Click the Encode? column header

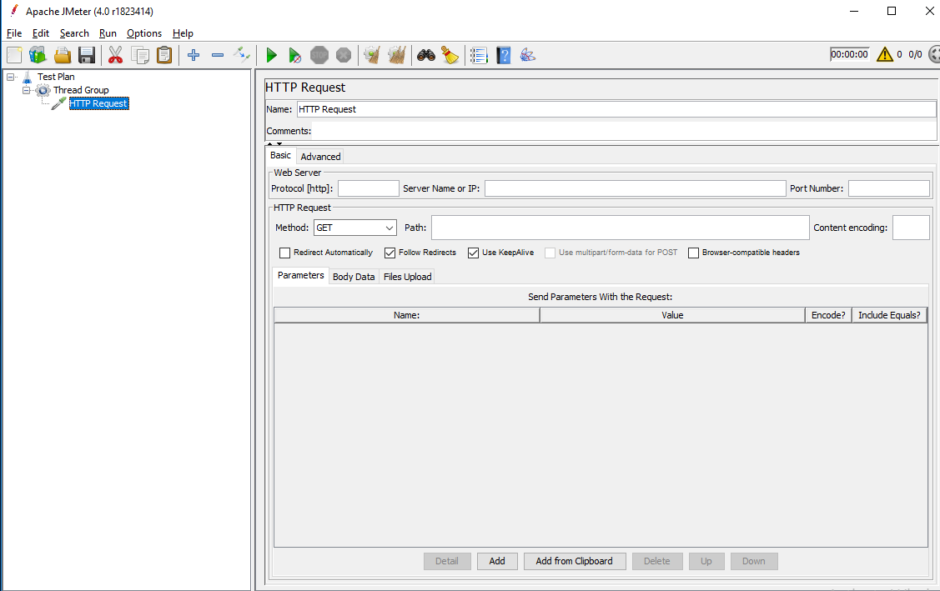click(828, 315)
